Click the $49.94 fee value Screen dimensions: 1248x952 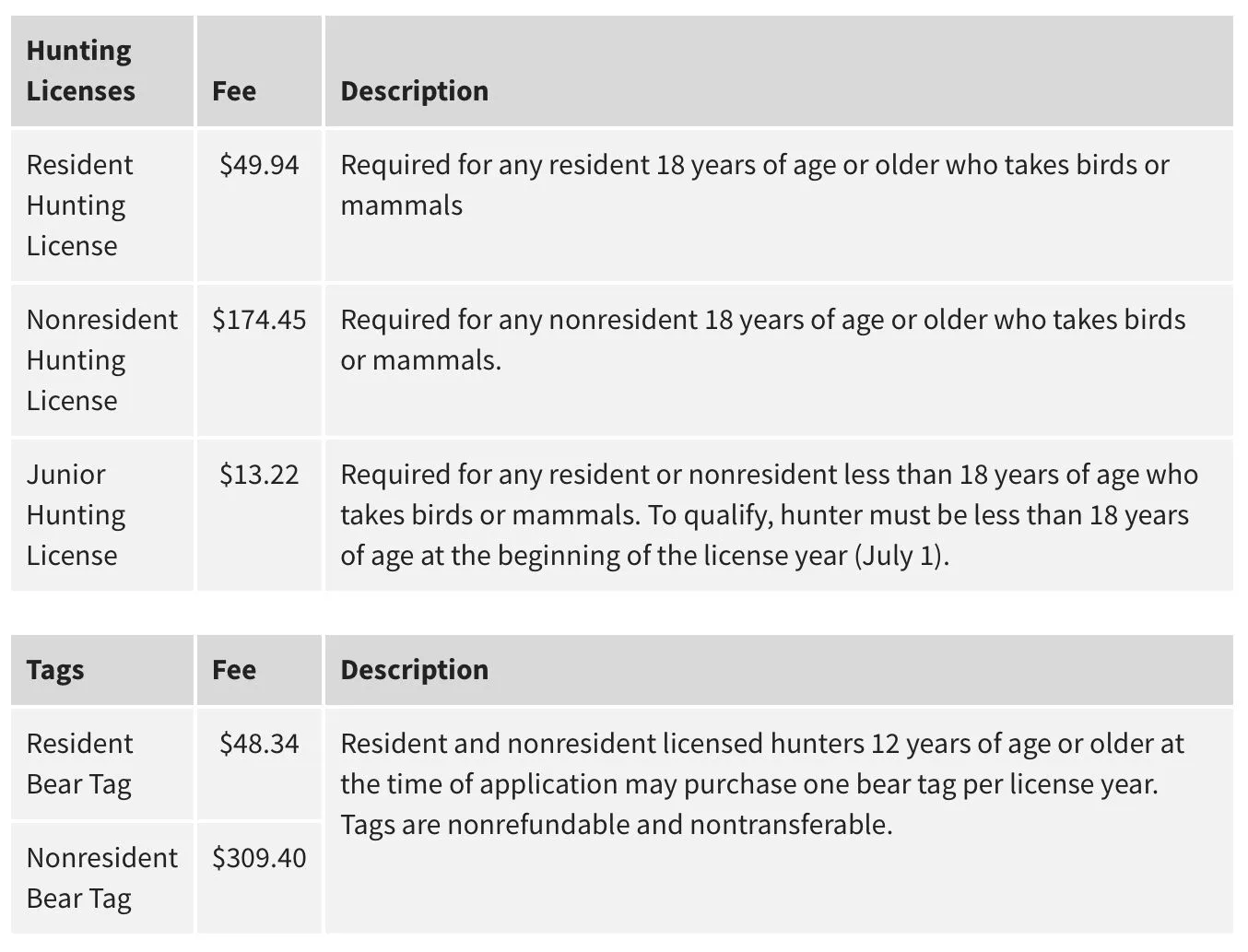click(x=259, y=165)
